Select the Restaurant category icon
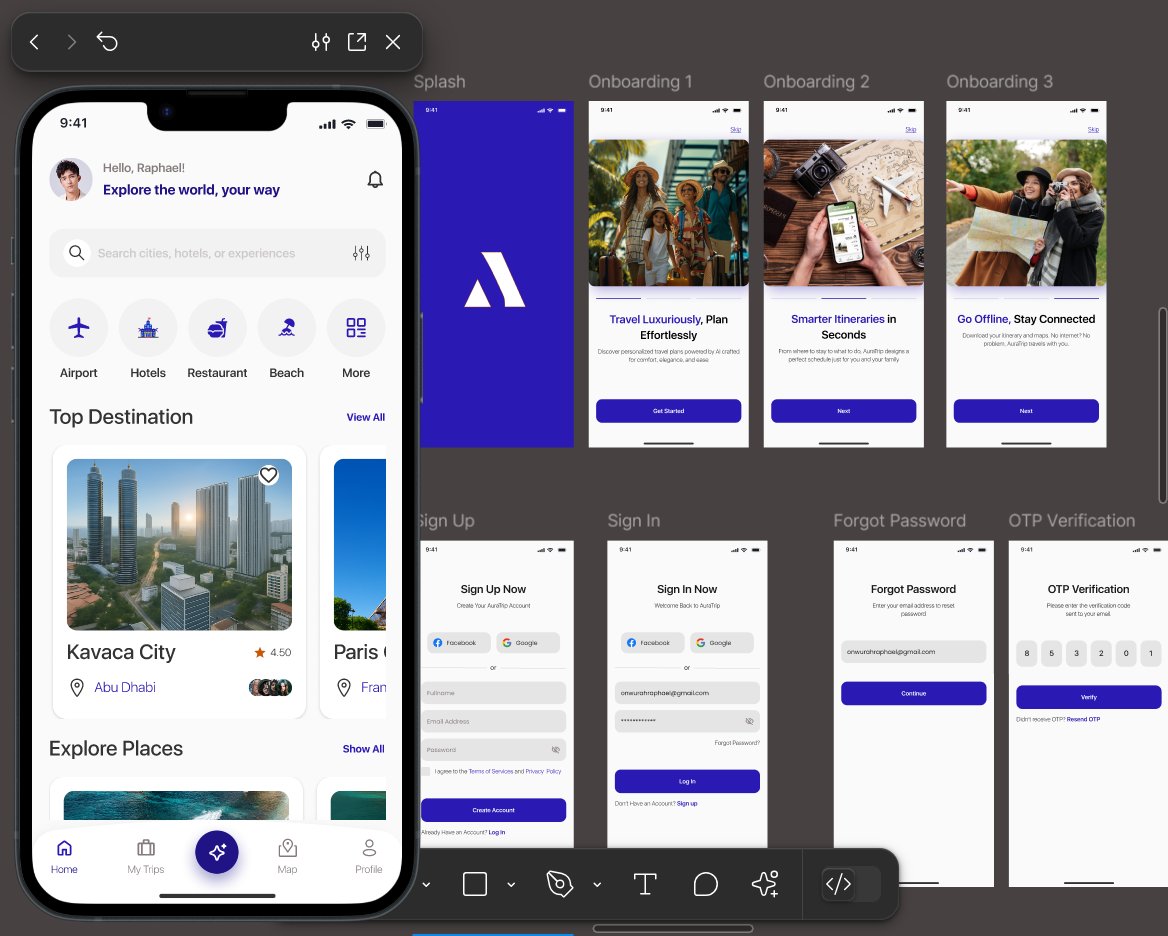 click(x=218, y=328)
